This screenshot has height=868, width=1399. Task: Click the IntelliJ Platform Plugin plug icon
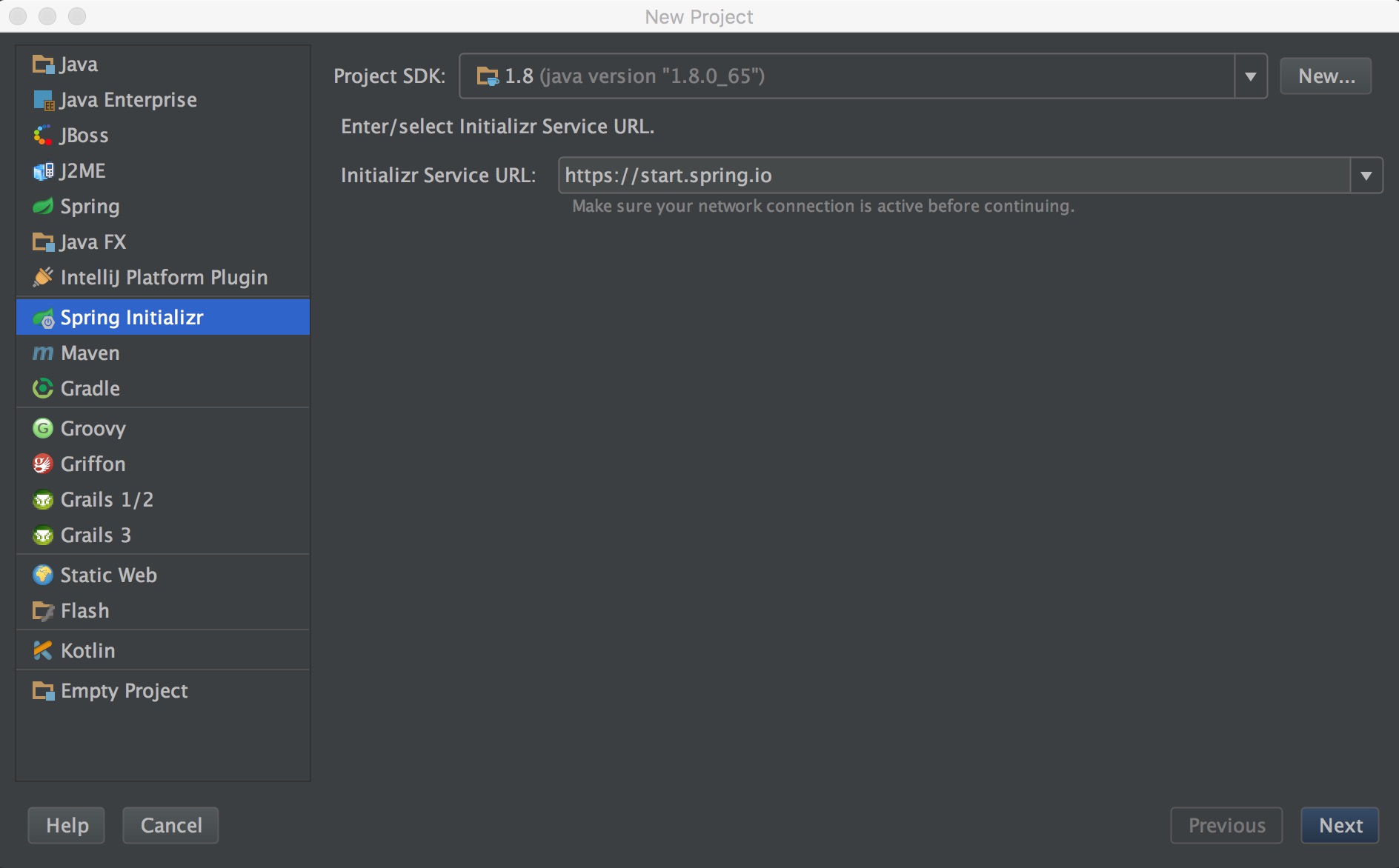click(x=43, y=277)
